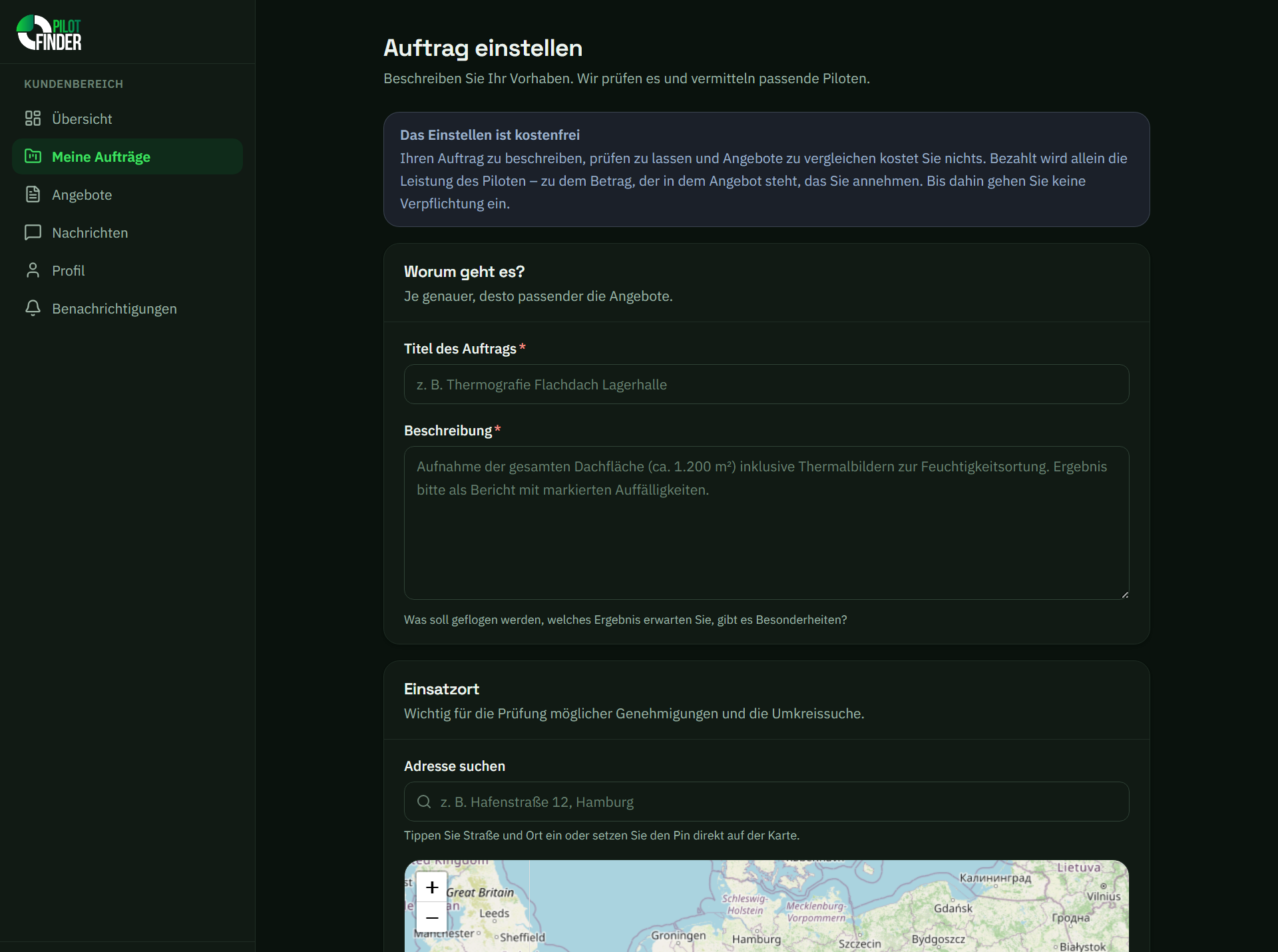Click the Profil person icon
The width and height of the screenshot is (1278, 952).
pyautogui.click(x=33, y=270)
